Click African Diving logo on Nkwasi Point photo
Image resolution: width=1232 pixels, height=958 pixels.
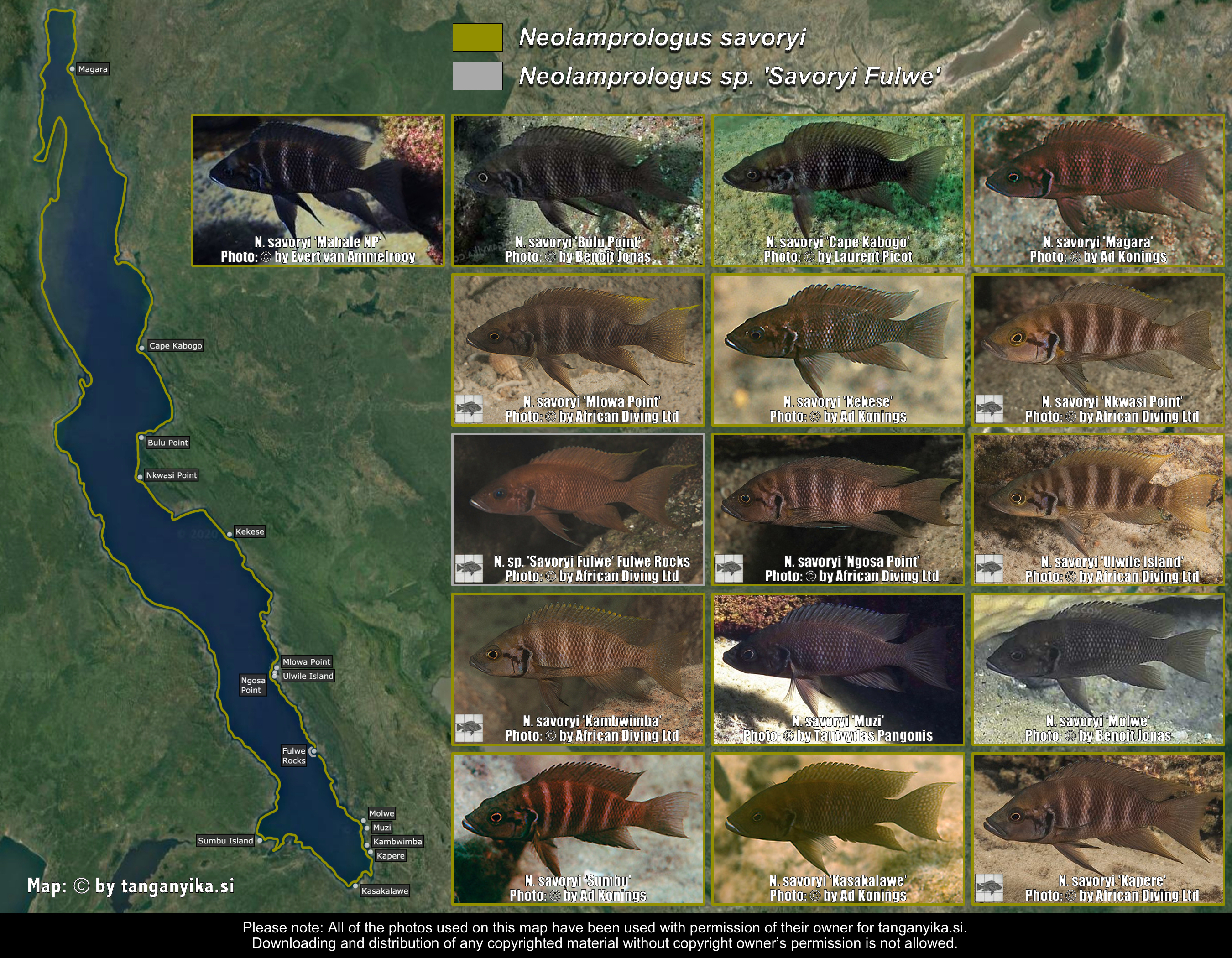click(989, 409)
